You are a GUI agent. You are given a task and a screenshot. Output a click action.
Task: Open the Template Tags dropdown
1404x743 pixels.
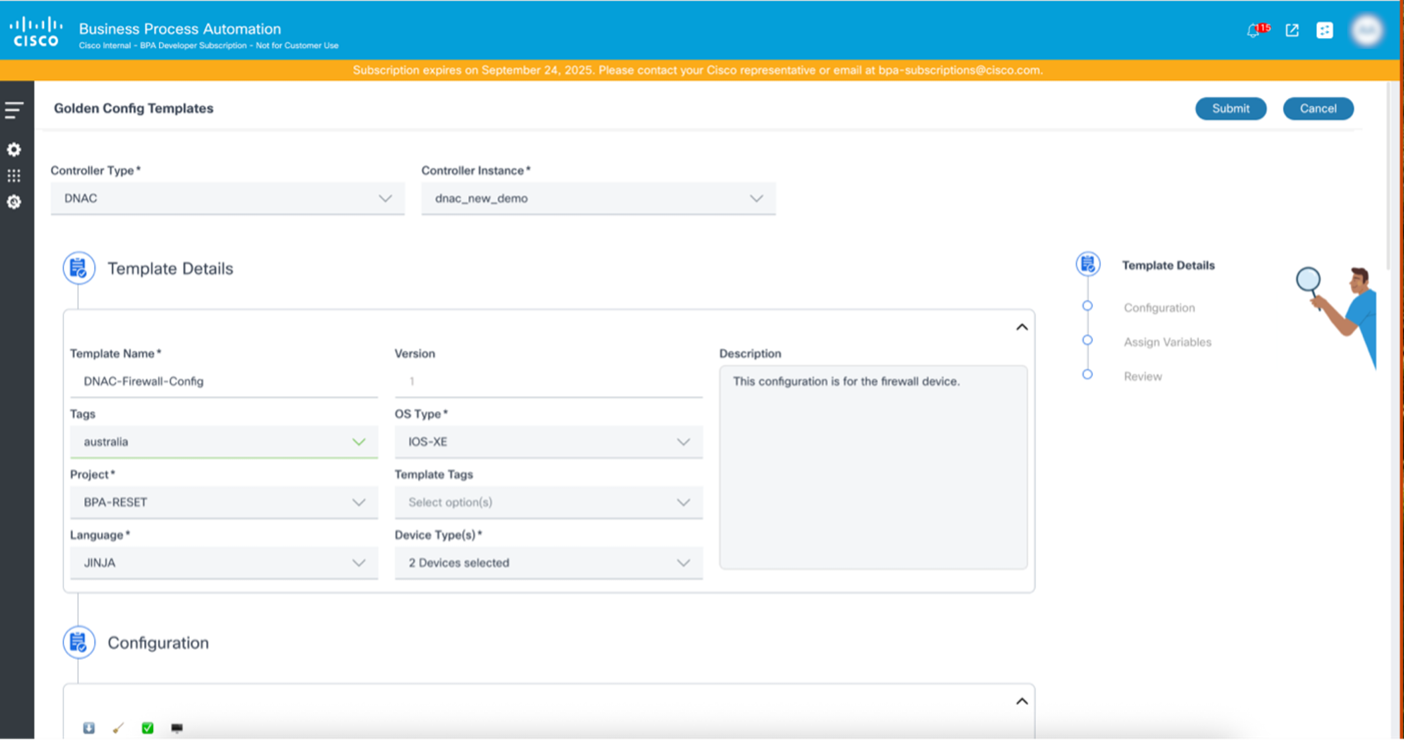[549, 502]
